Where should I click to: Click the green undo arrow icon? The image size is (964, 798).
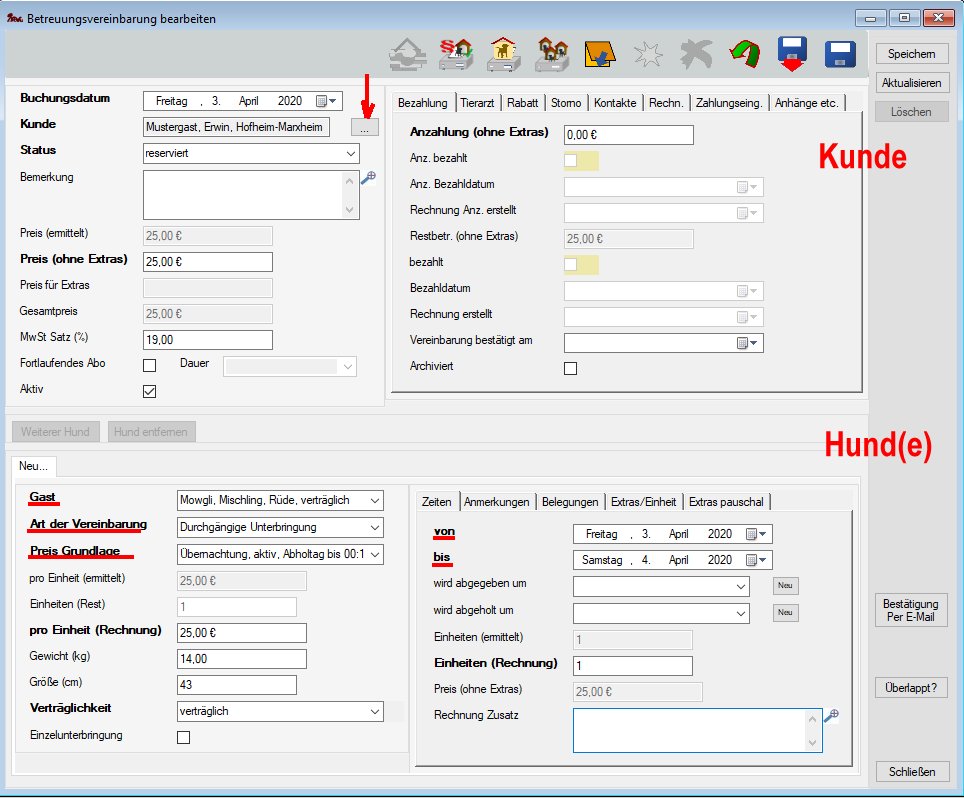click(743, 53)
